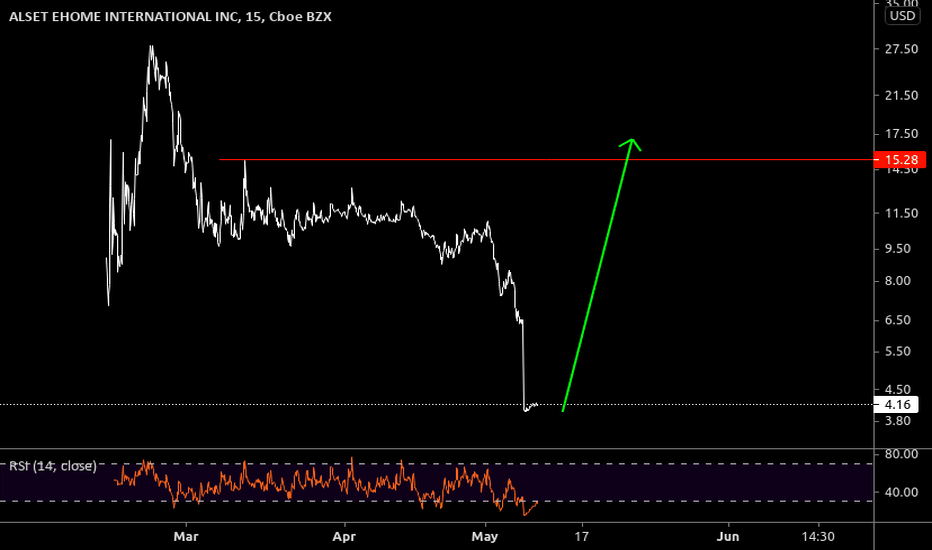Click the 5.50 price axis value
This screenshot has width=932, height=550.
(x=898, y=351)
